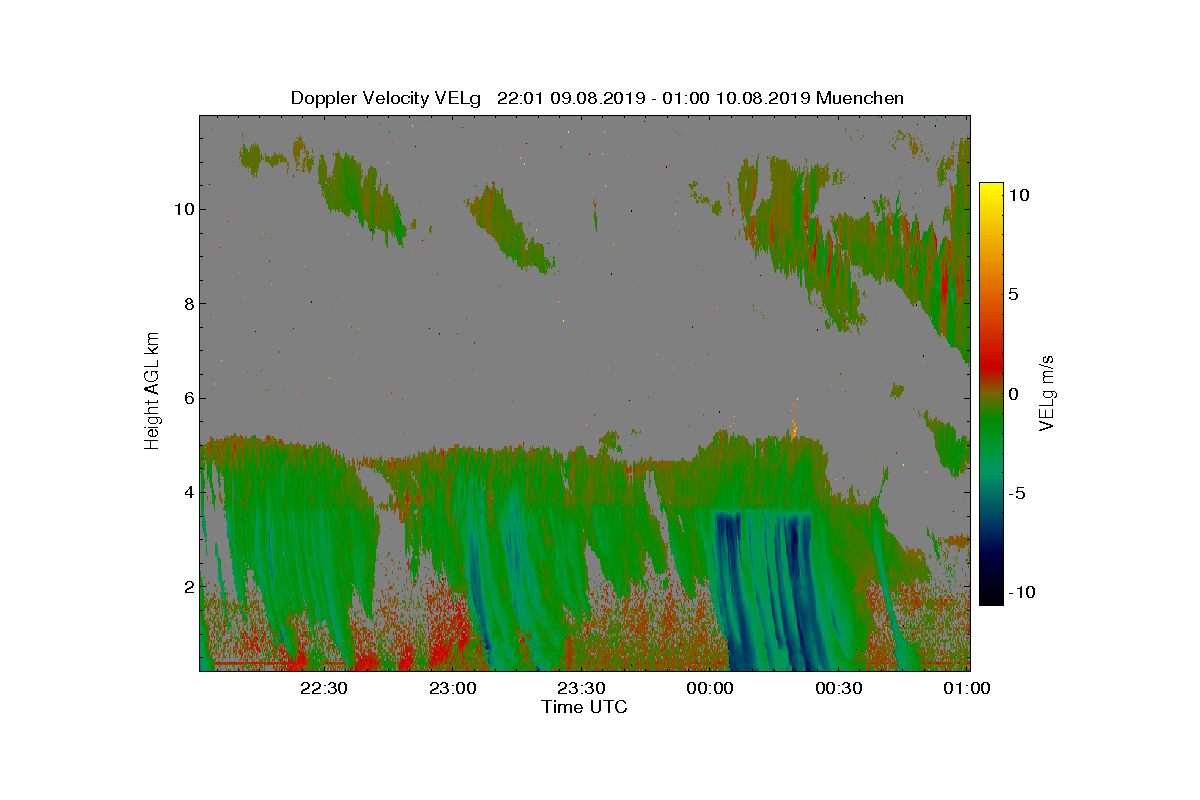
Task: Click the height axis tick label '6'
Action: tap(187, 397)
